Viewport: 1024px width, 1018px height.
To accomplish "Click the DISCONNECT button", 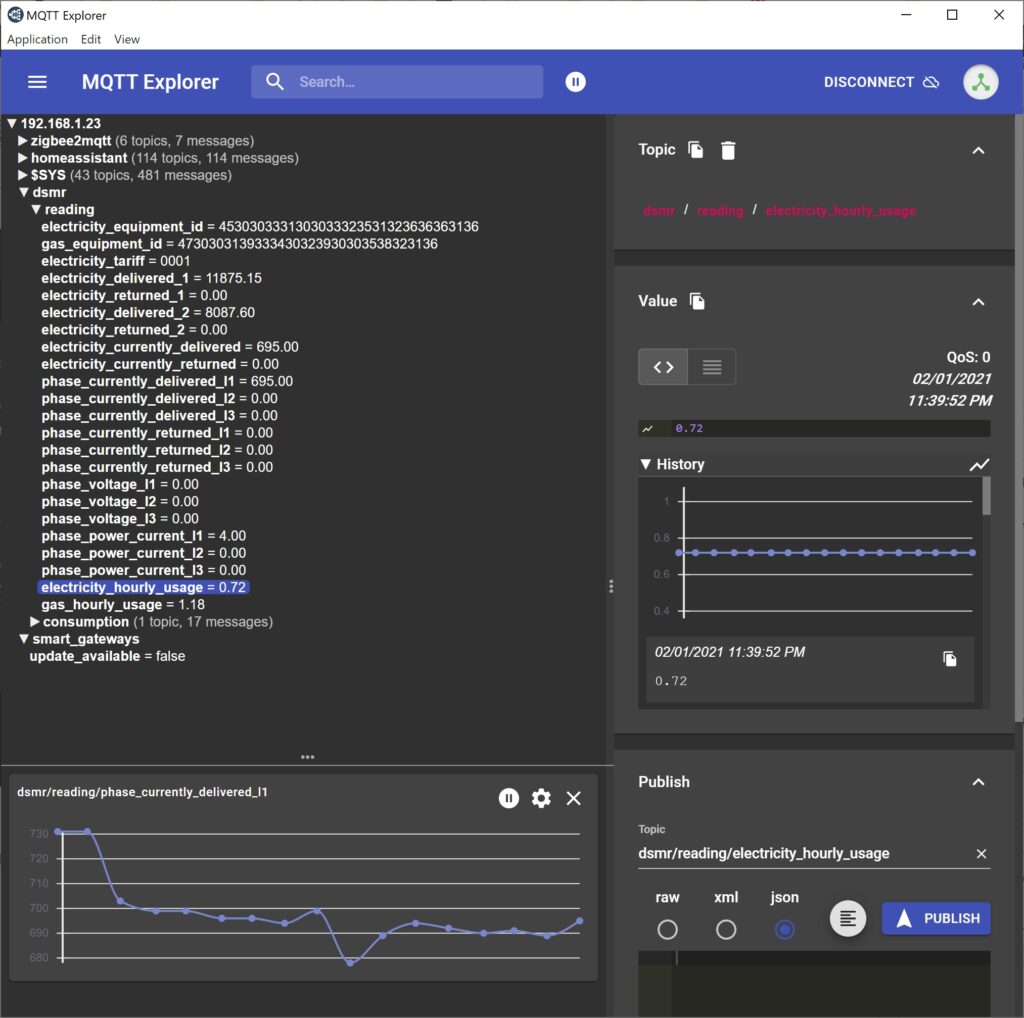I will click(881, 82).
